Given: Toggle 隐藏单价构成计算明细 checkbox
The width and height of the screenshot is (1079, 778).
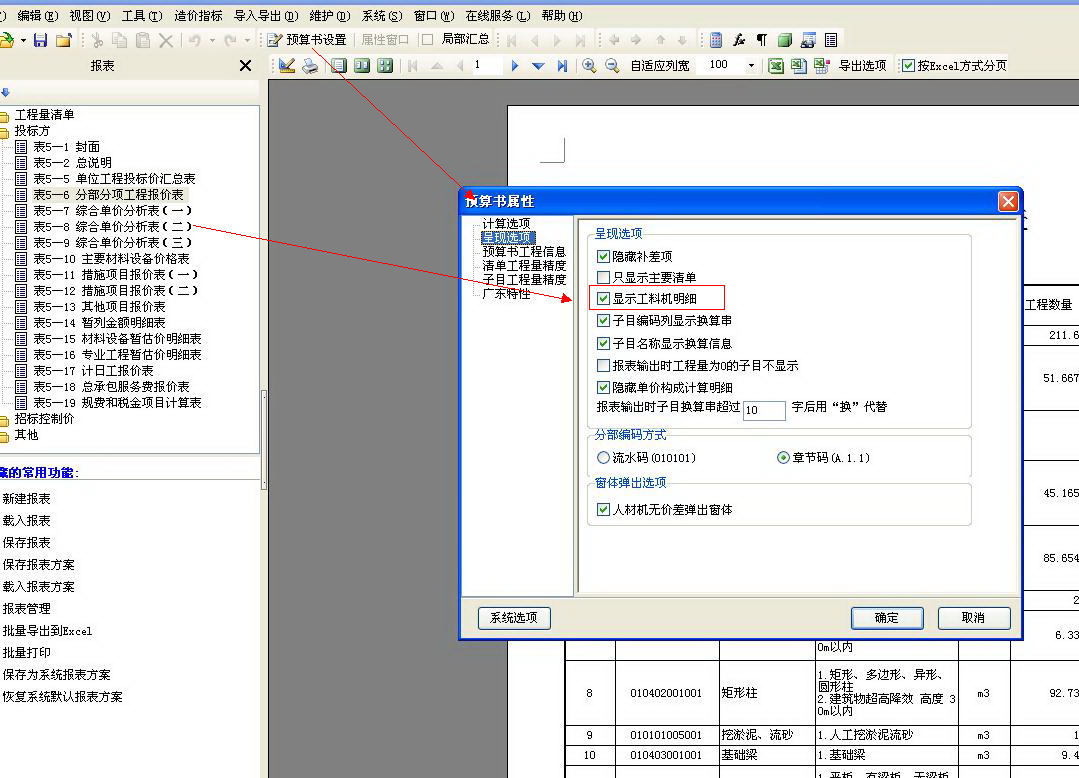Looking at the screenshot, I should (x=603, y=387).
